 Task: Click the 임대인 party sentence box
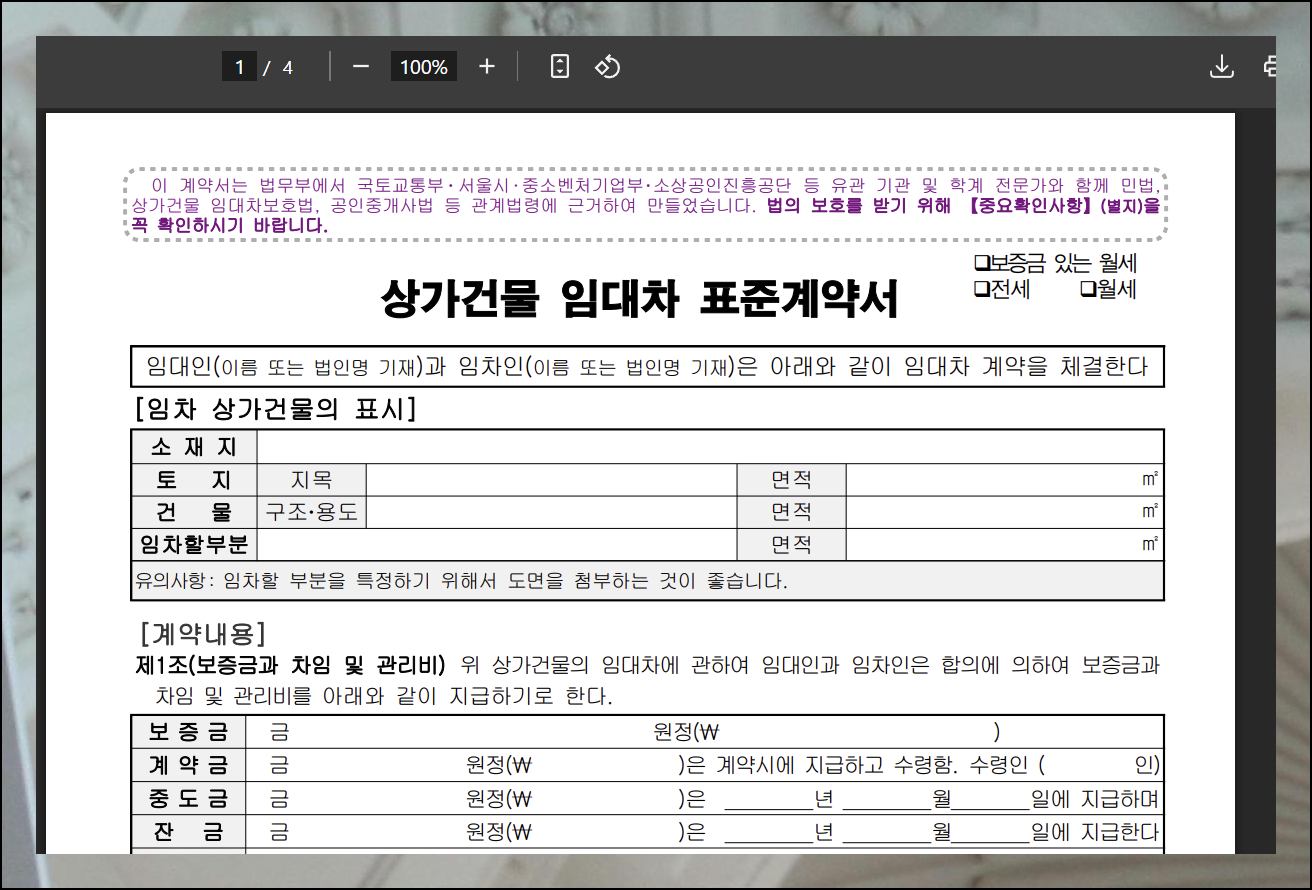click(648, 367)
